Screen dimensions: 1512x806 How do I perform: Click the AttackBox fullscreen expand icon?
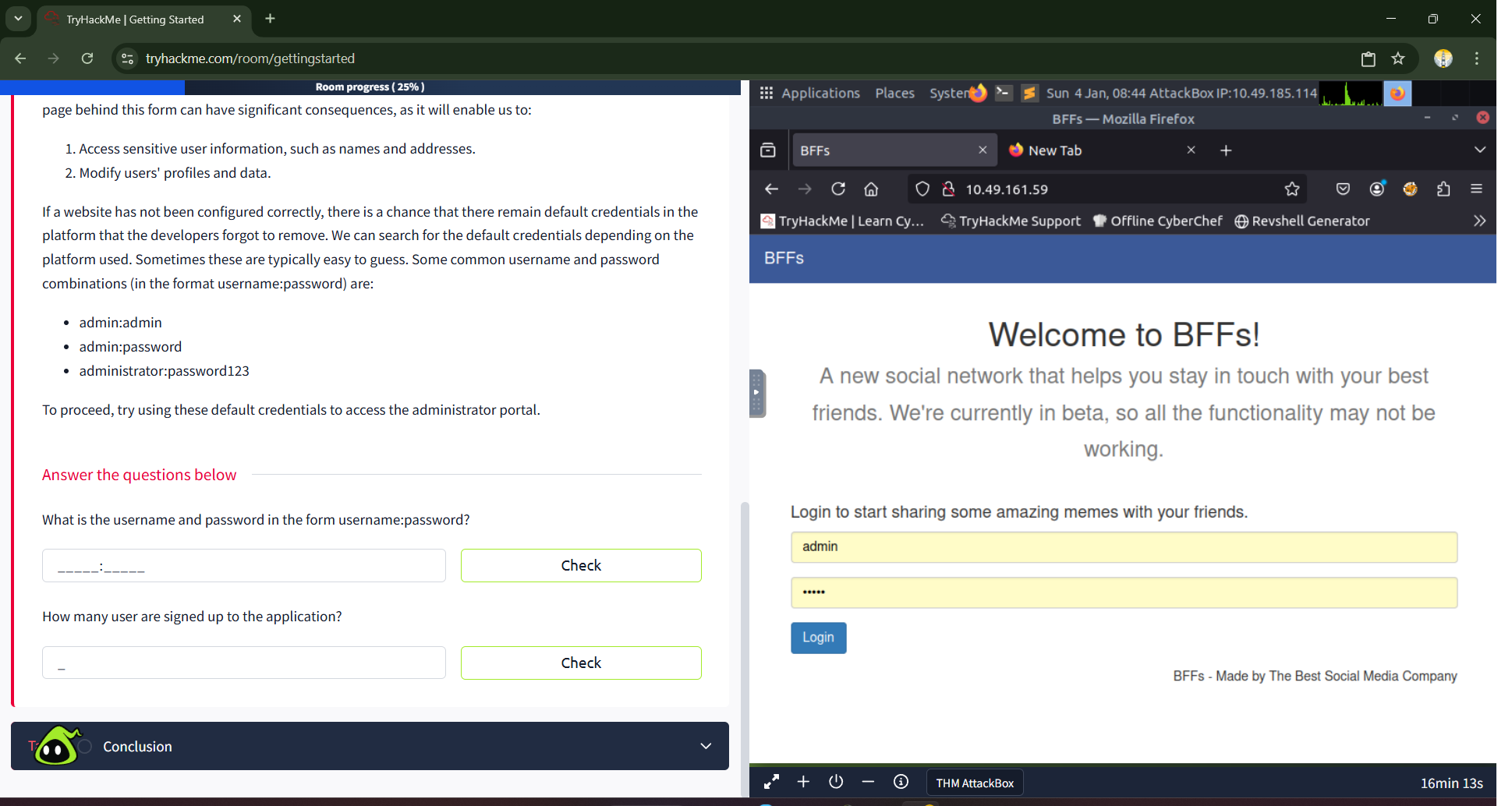(771, 782)
